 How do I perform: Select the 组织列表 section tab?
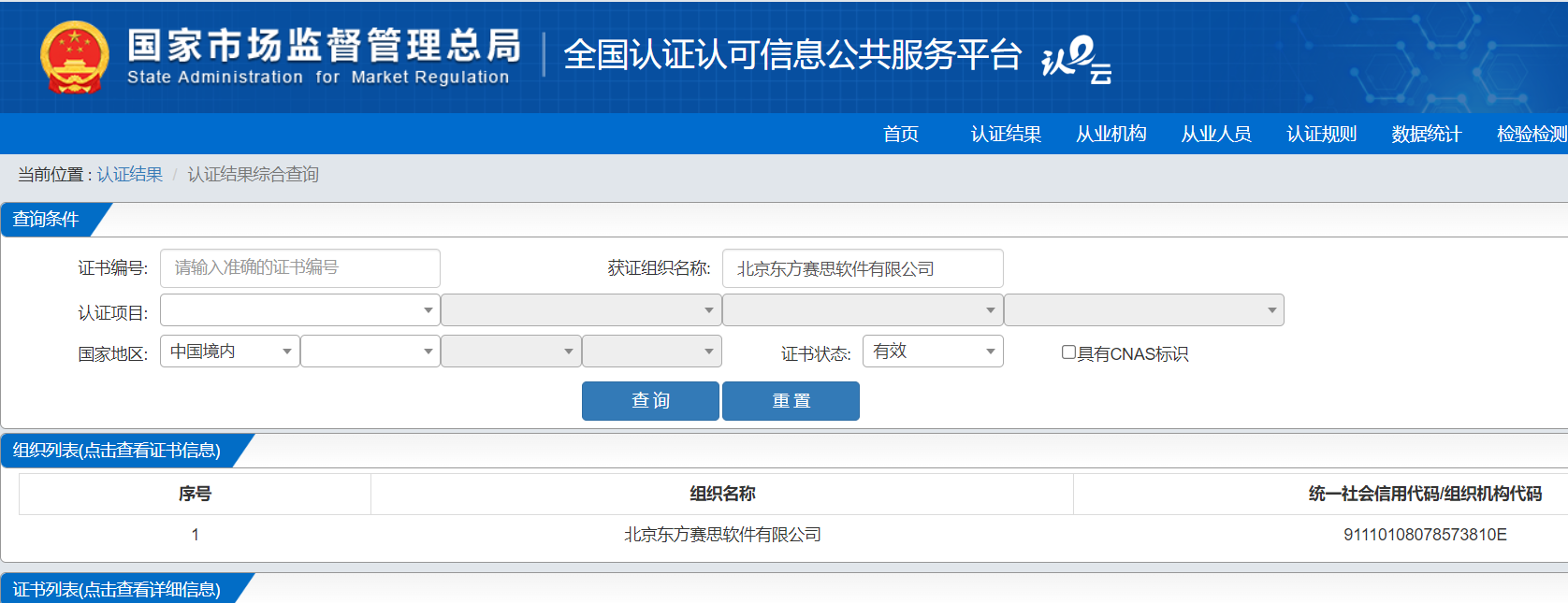coord(117,451)
